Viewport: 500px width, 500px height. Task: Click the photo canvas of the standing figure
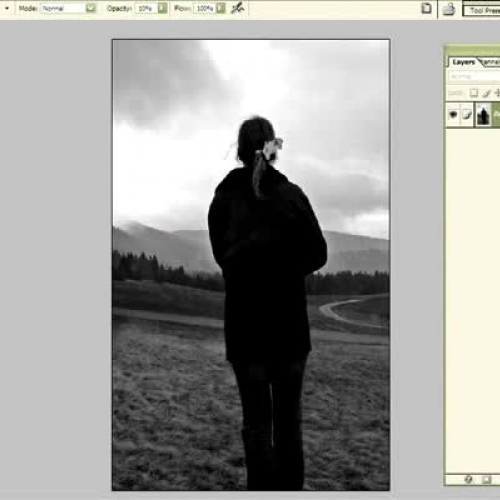point(251,265)
